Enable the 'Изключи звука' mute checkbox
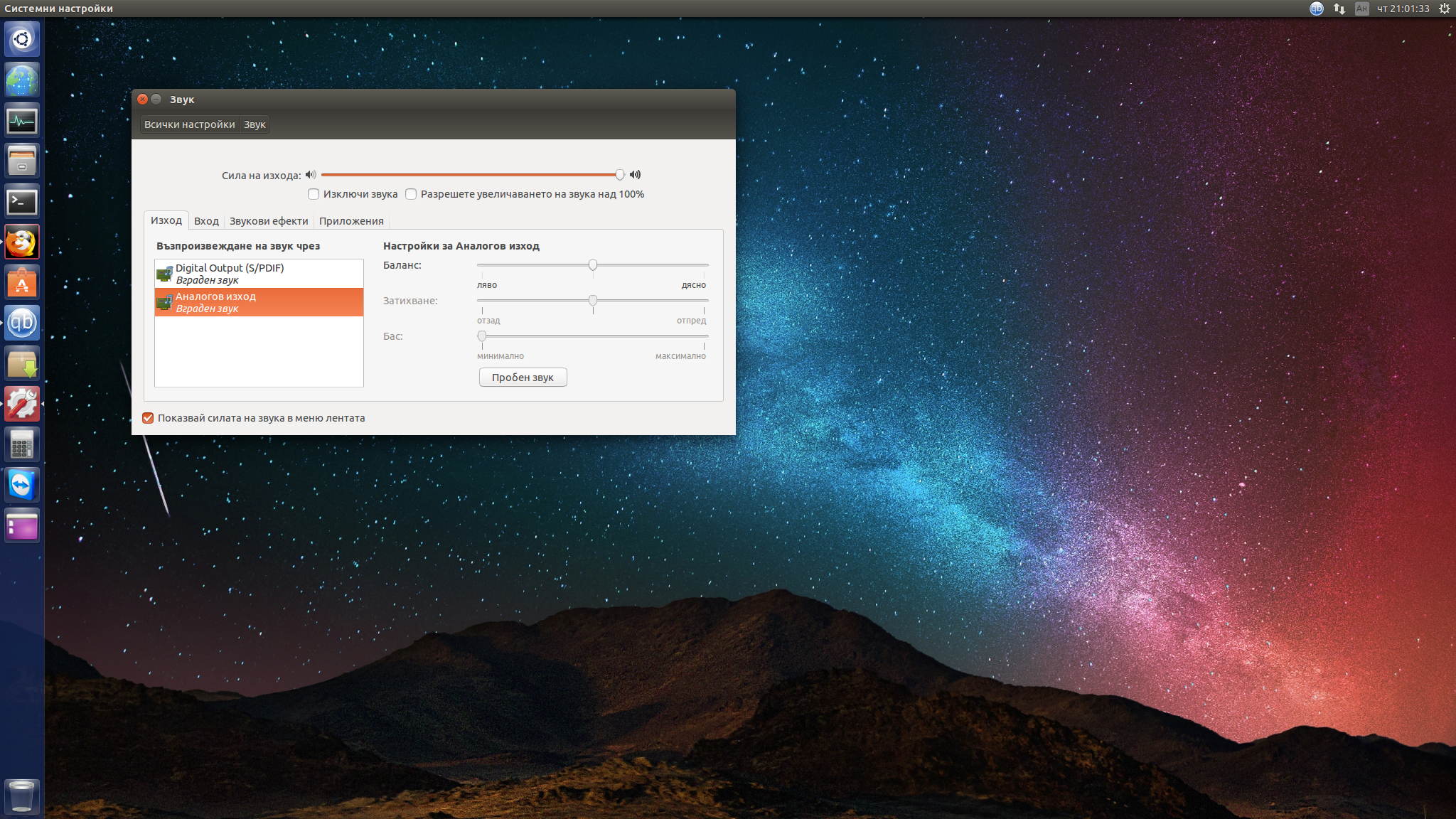1456x819 pixels. (314, 194)
